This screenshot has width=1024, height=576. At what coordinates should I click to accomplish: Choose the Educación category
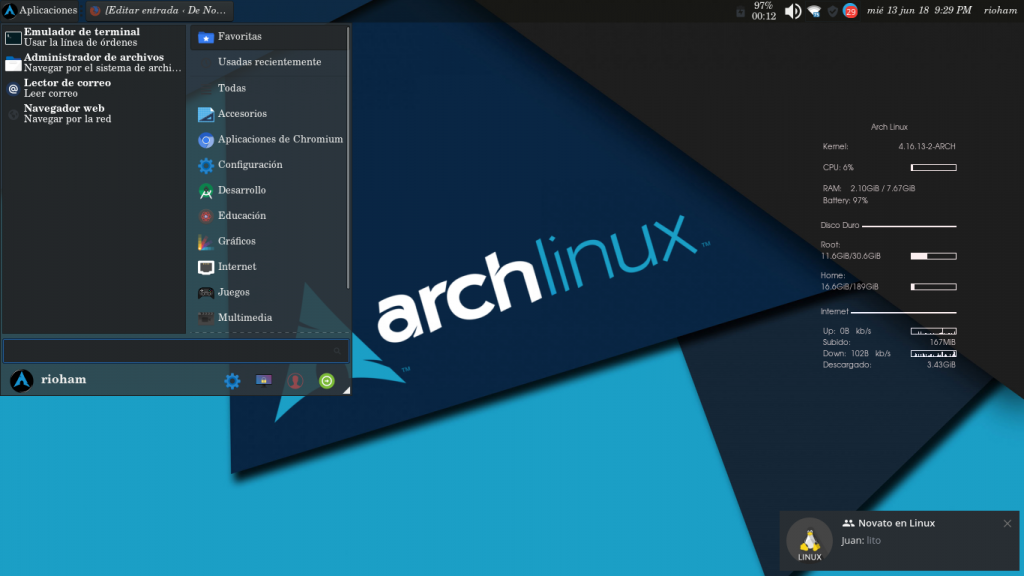pyautogui.click(x=268, y=216)
